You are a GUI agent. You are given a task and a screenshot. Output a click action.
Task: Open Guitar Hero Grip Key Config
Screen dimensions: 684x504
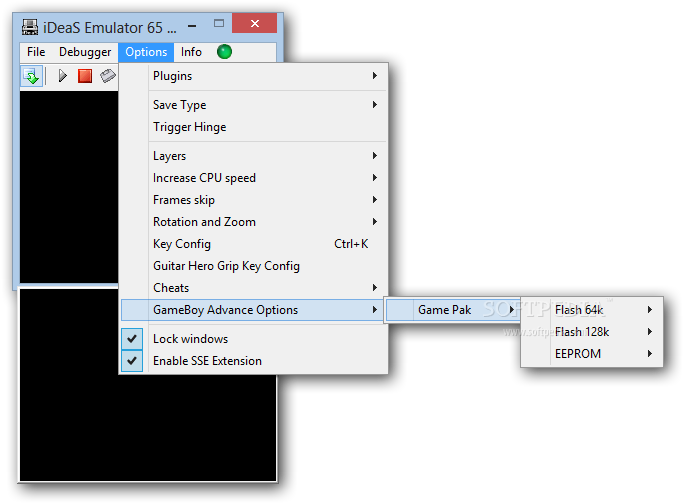253,266
